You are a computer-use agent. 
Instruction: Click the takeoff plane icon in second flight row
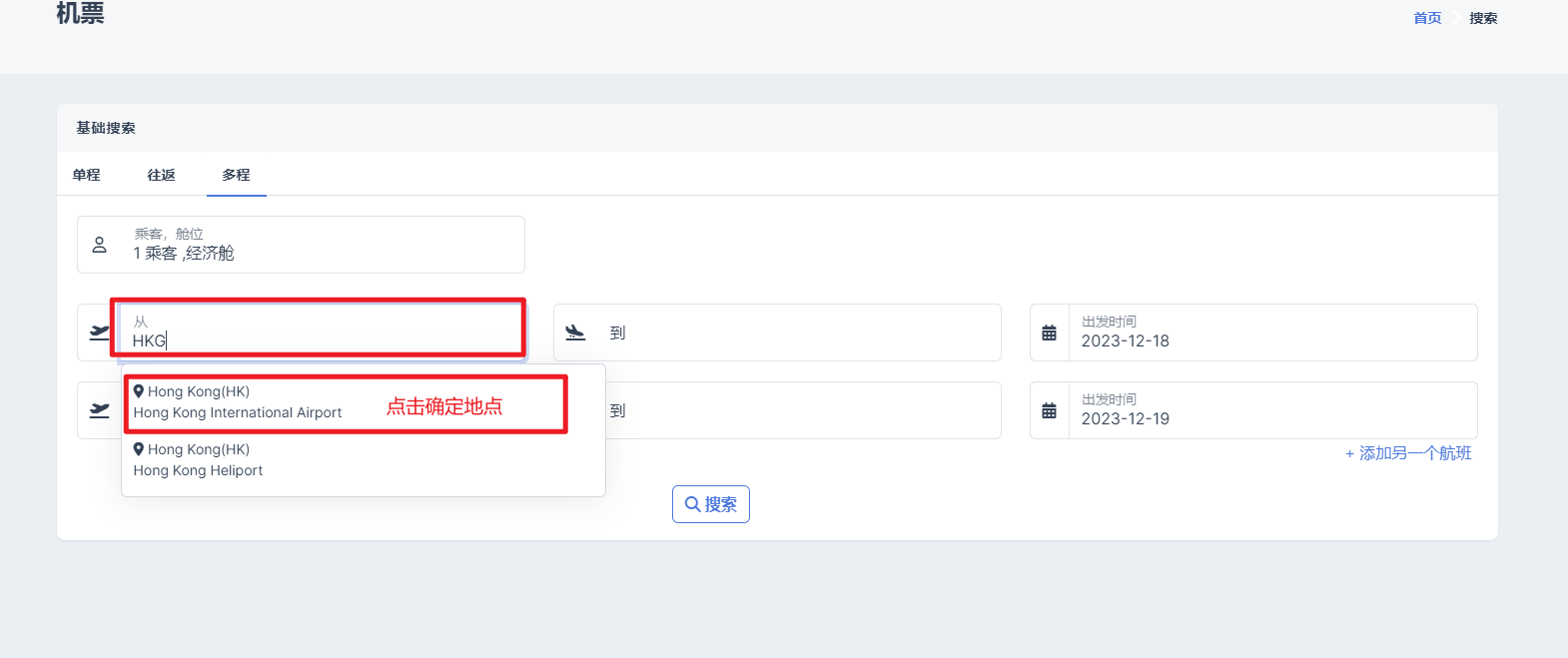coord(99,410)
